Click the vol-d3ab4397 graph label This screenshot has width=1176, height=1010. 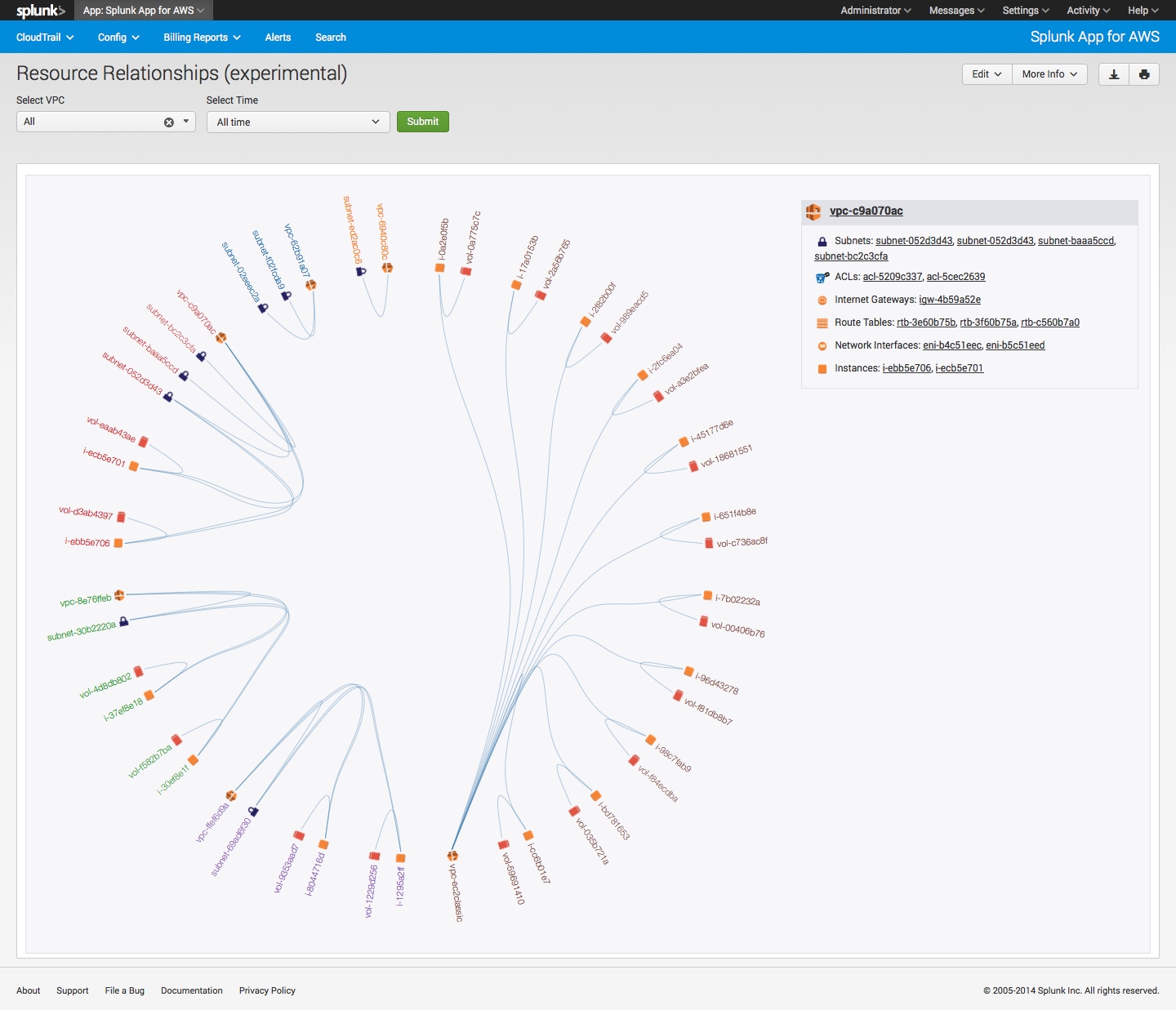pyautogui.click(x=86, y=513)
